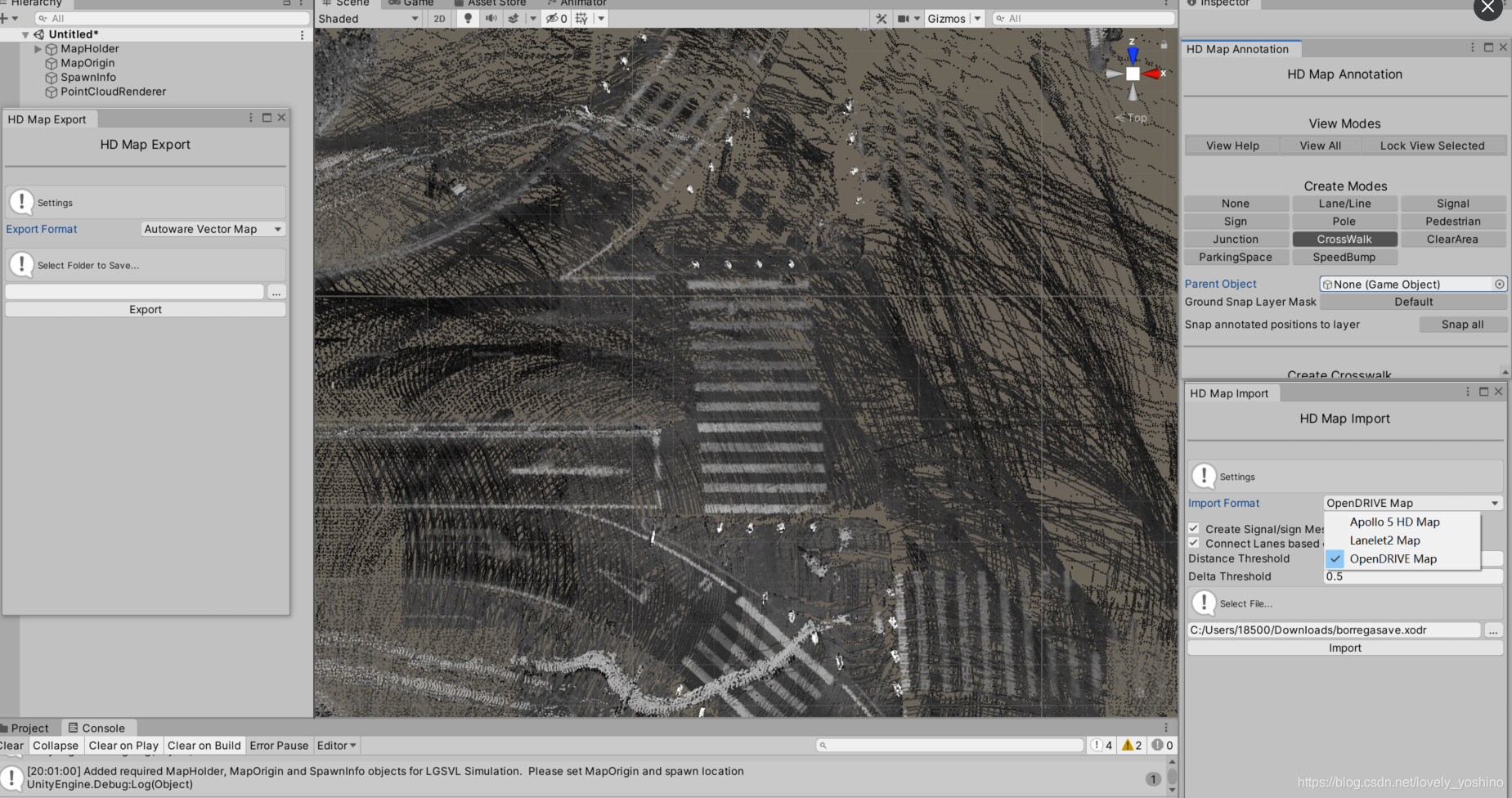The image size is (1512, 798).
Task: Click Parent Object picker circle icon
Action: (1499, 285)
